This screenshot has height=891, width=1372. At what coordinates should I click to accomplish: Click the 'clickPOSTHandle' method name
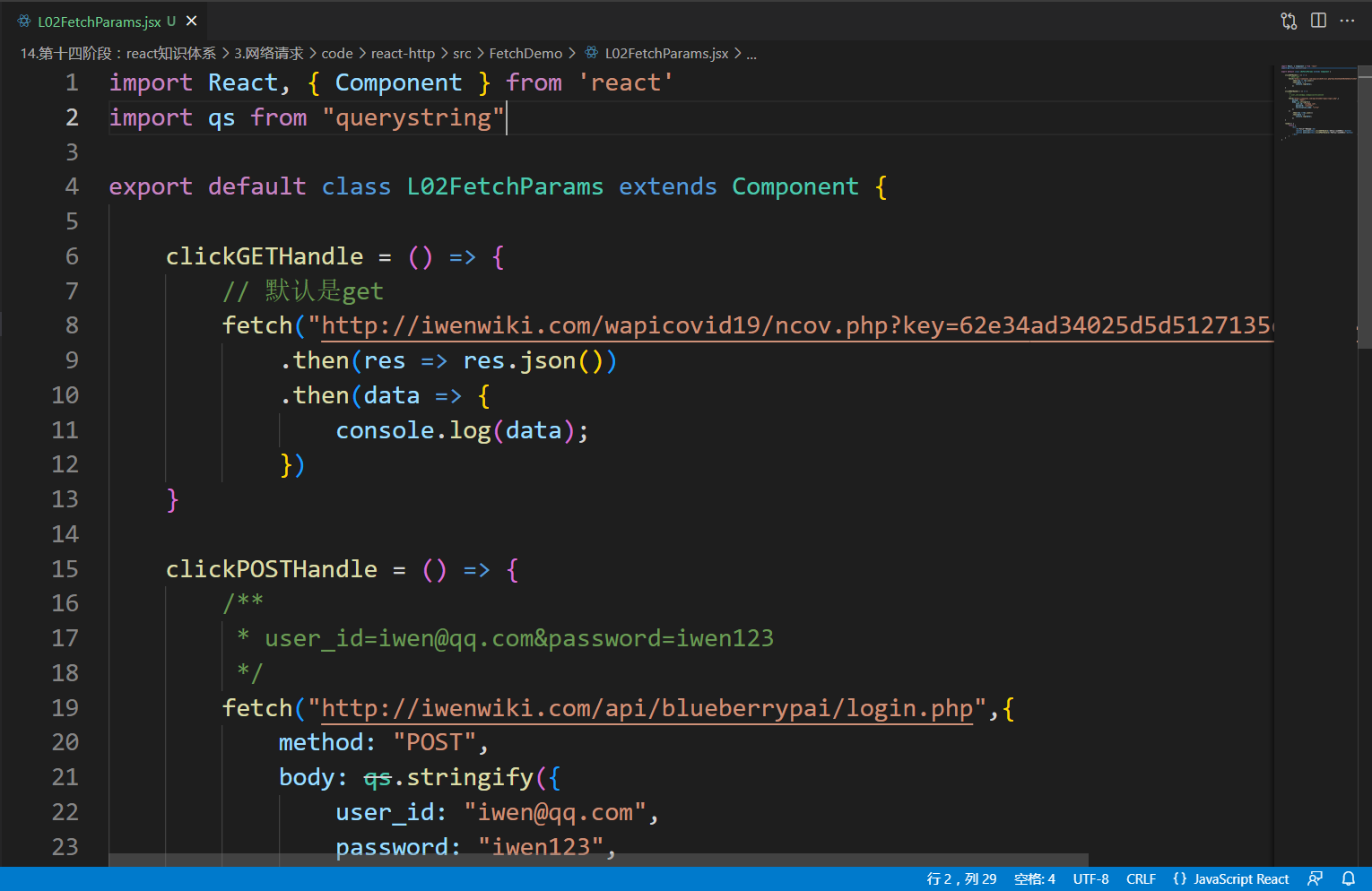[272, 569]
